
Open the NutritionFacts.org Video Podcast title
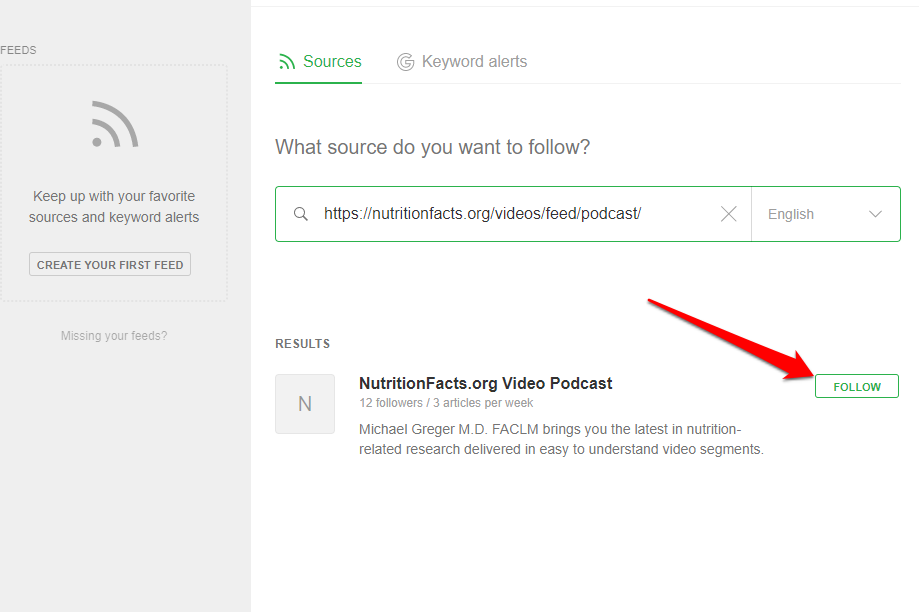point(485,383)
